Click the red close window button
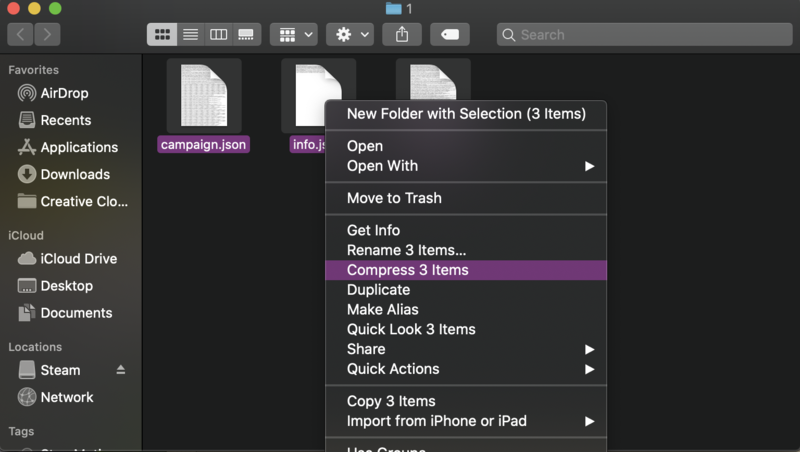This screenshot has height=452, width=800. [13, 8]
